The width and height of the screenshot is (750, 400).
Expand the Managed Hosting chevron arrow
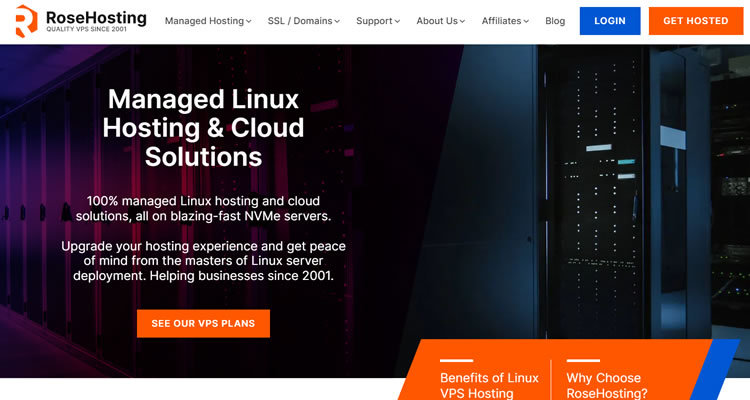(249, 22)
